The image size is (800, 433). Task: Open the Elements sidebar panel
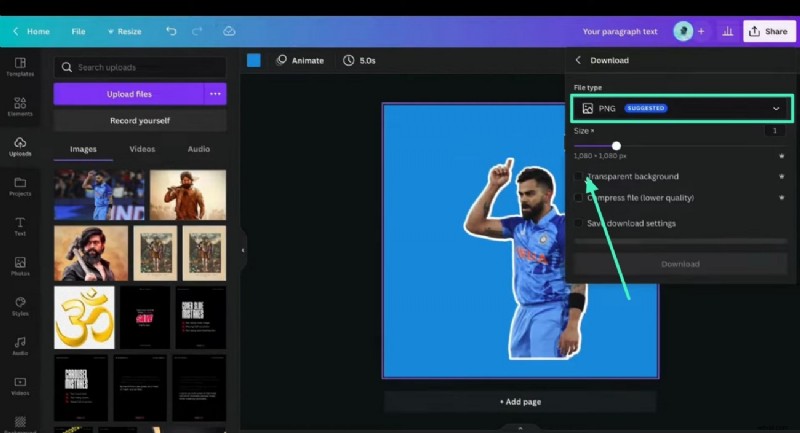pyautogui.click(x=20, y=107)
